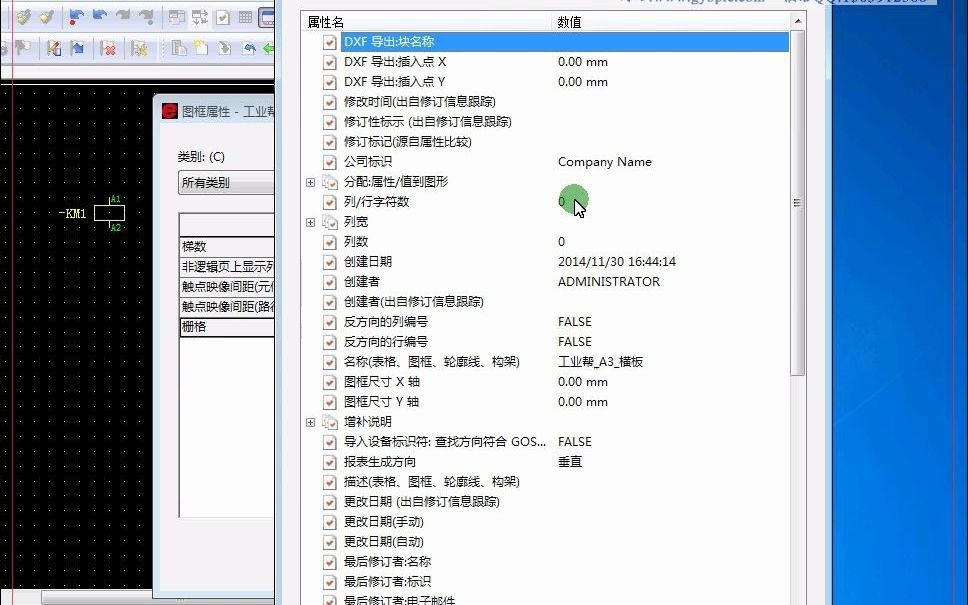Click the pencil edit icon on the toolbar
968x605 pixels.
click(53, 48)
